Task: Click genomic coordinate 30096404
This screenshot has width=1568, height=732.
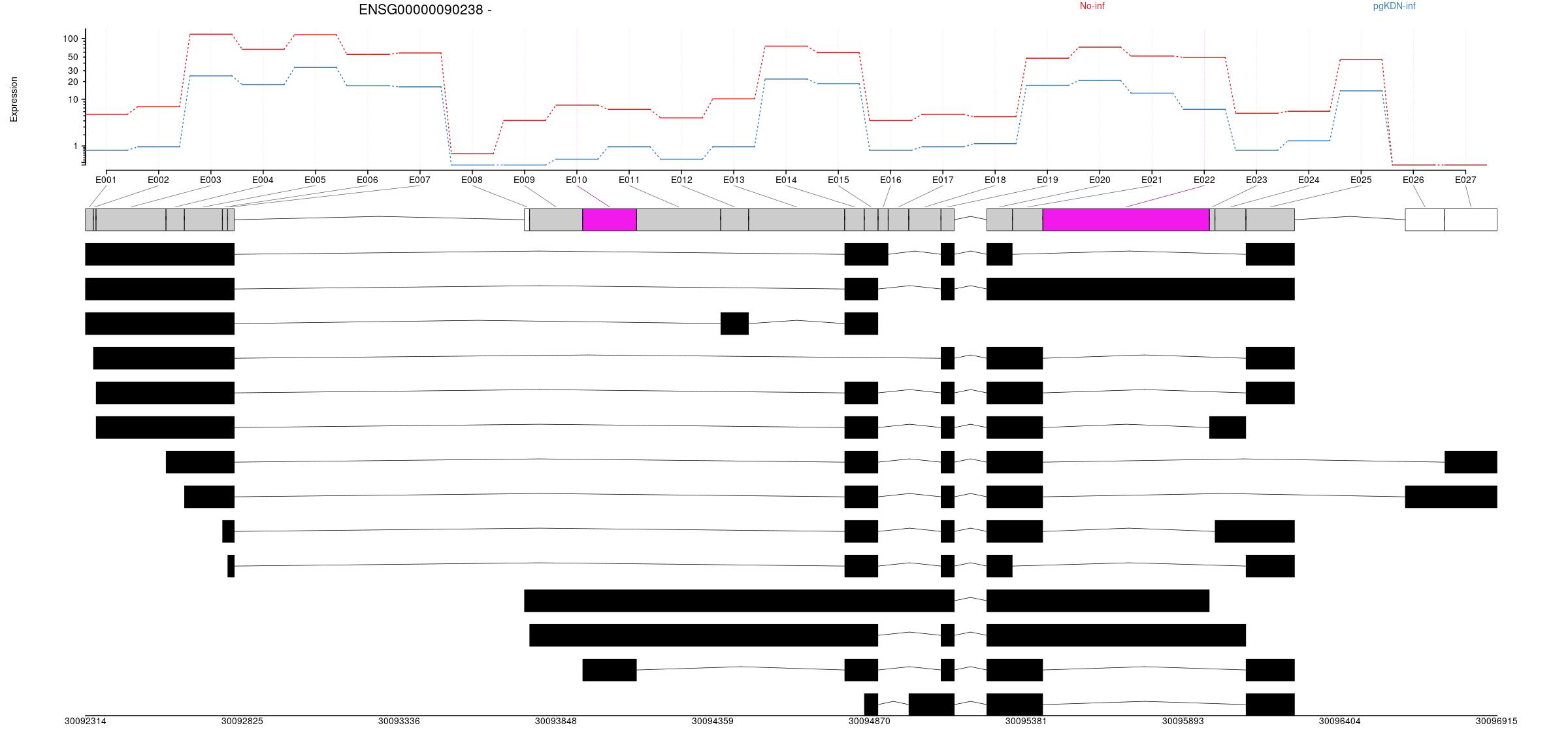Action: (1340, 722)
